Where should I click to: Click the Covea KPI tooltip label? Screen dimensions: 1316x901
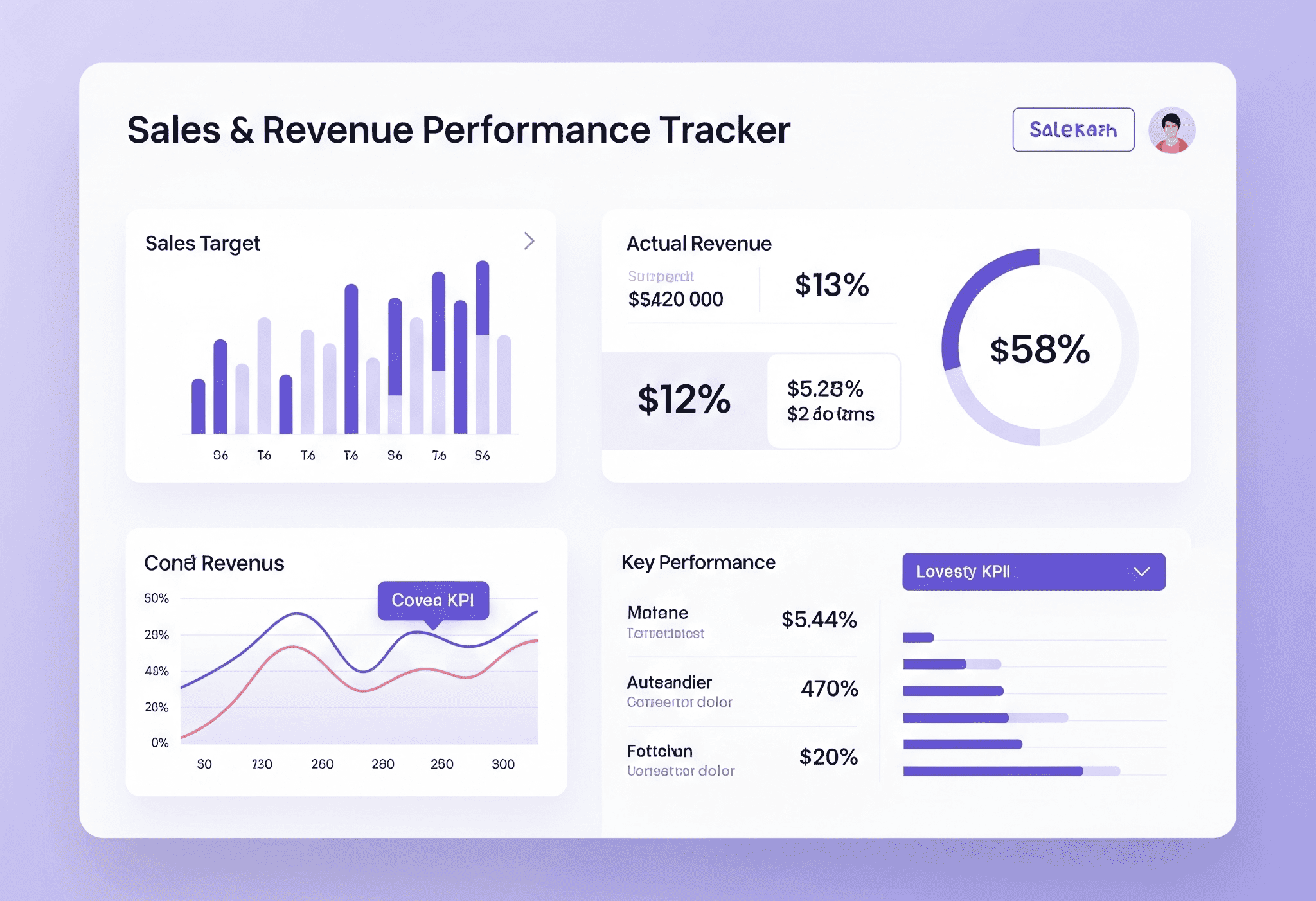pyautogui.click(x=433, y=600)
